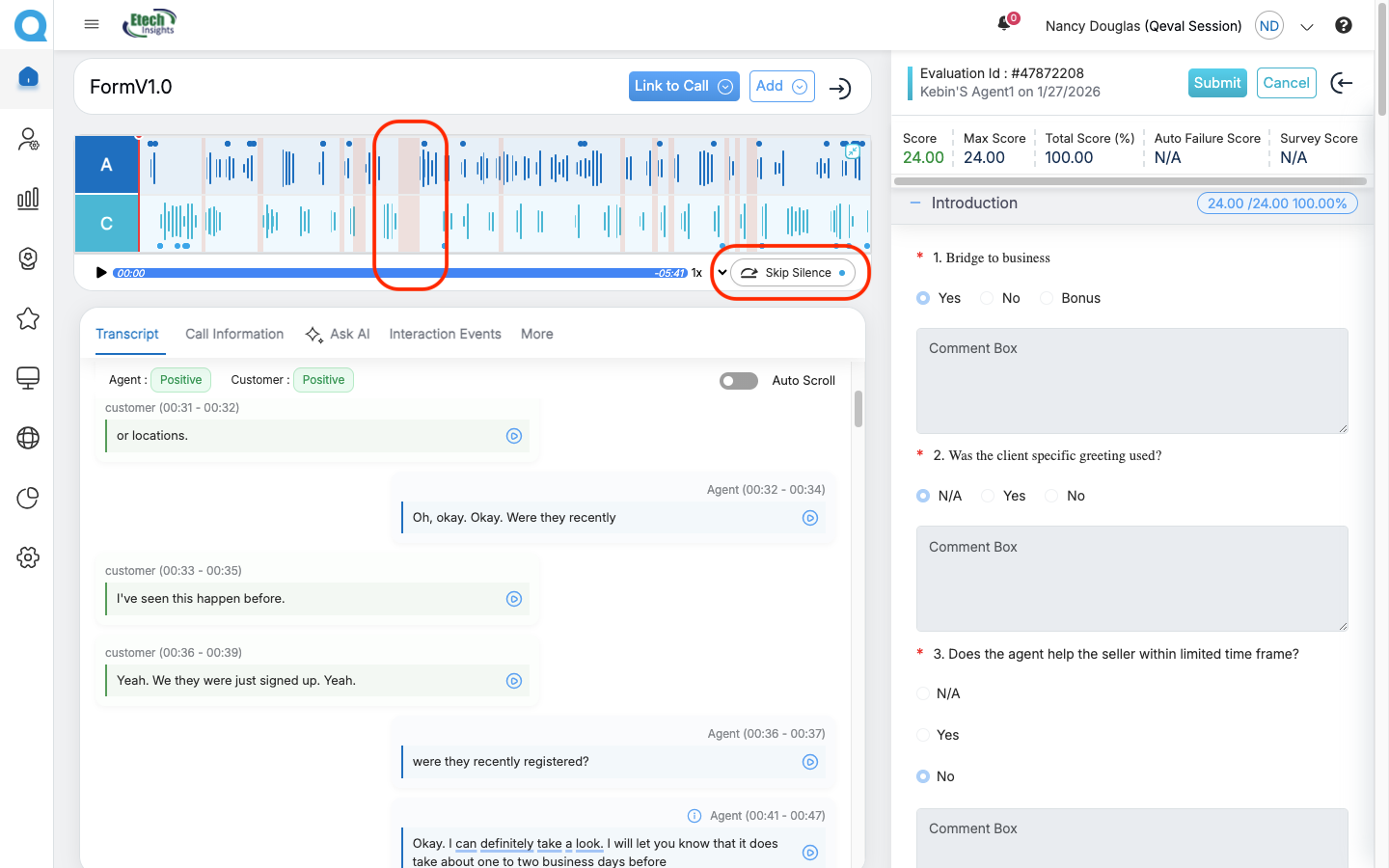The width and height of the screenshot is (1389, 868).
Task: Play the 'or locations.' transcript segment
Action: (x=514, y=436)
